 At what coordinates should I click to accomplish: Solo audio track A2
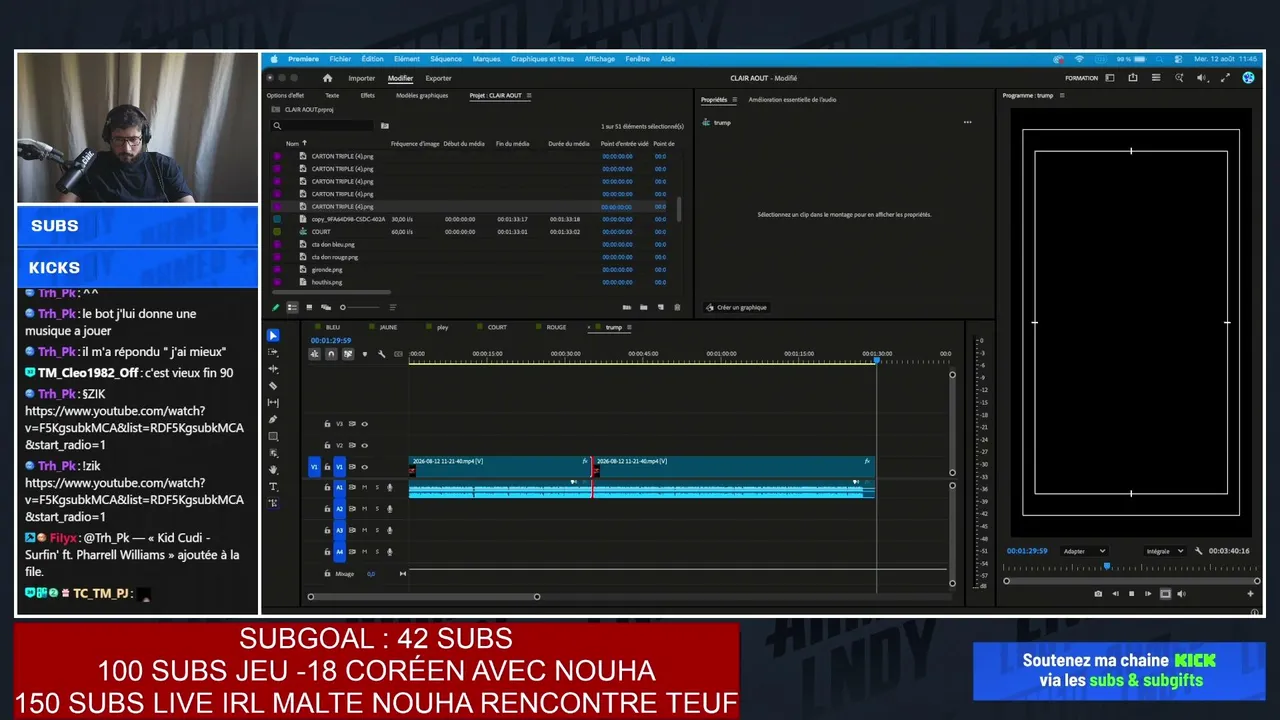(377, 509)
